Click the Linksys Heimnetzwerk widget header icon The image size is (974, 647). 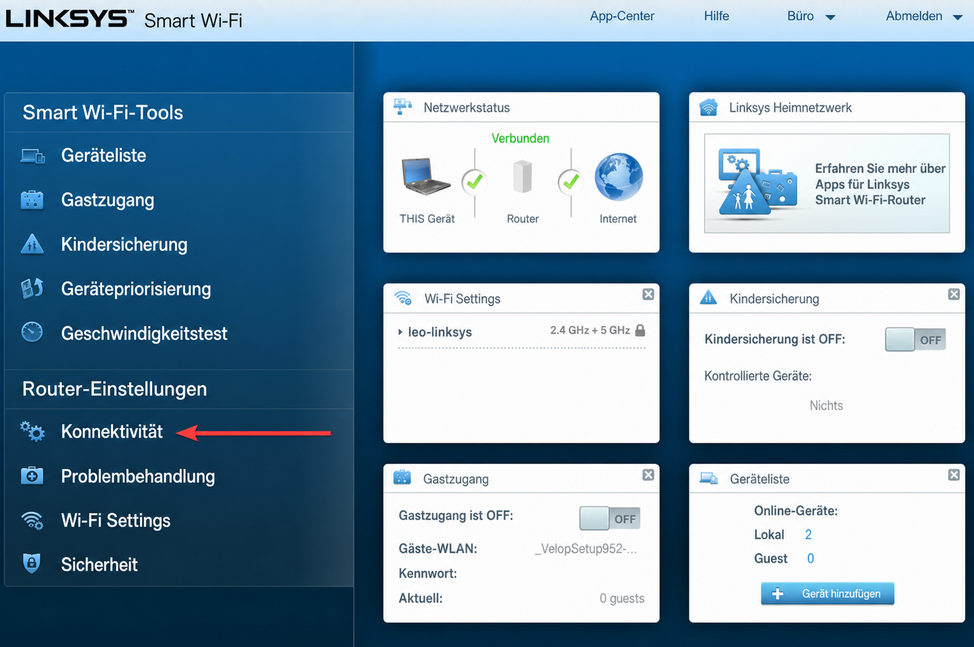(708, 107)
